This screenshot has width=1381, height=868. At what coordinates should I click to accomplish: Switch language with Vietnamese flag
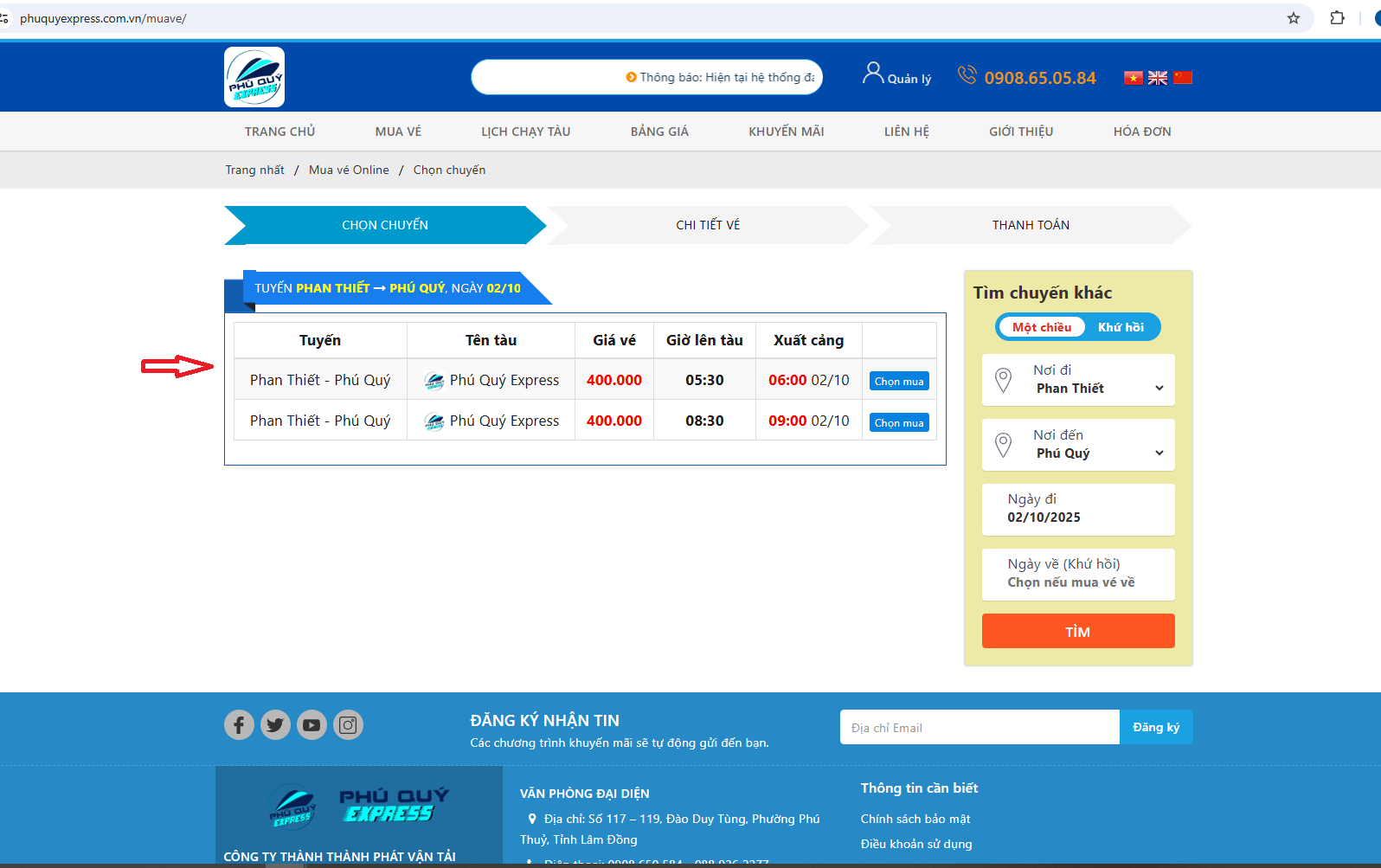(x=1133, y=78)
